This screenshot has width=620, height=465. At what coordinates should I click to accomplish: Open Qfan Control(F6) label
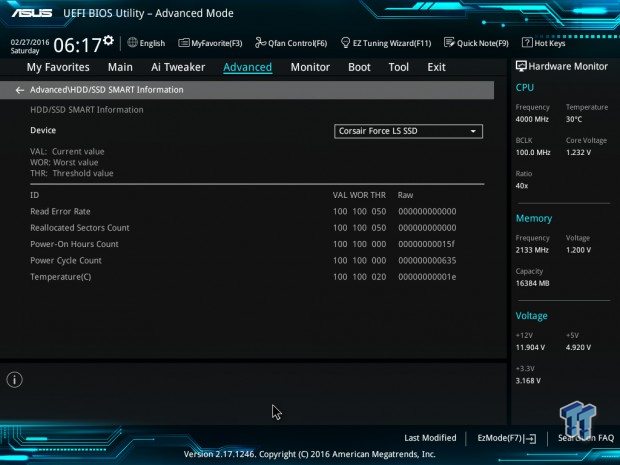298,43
